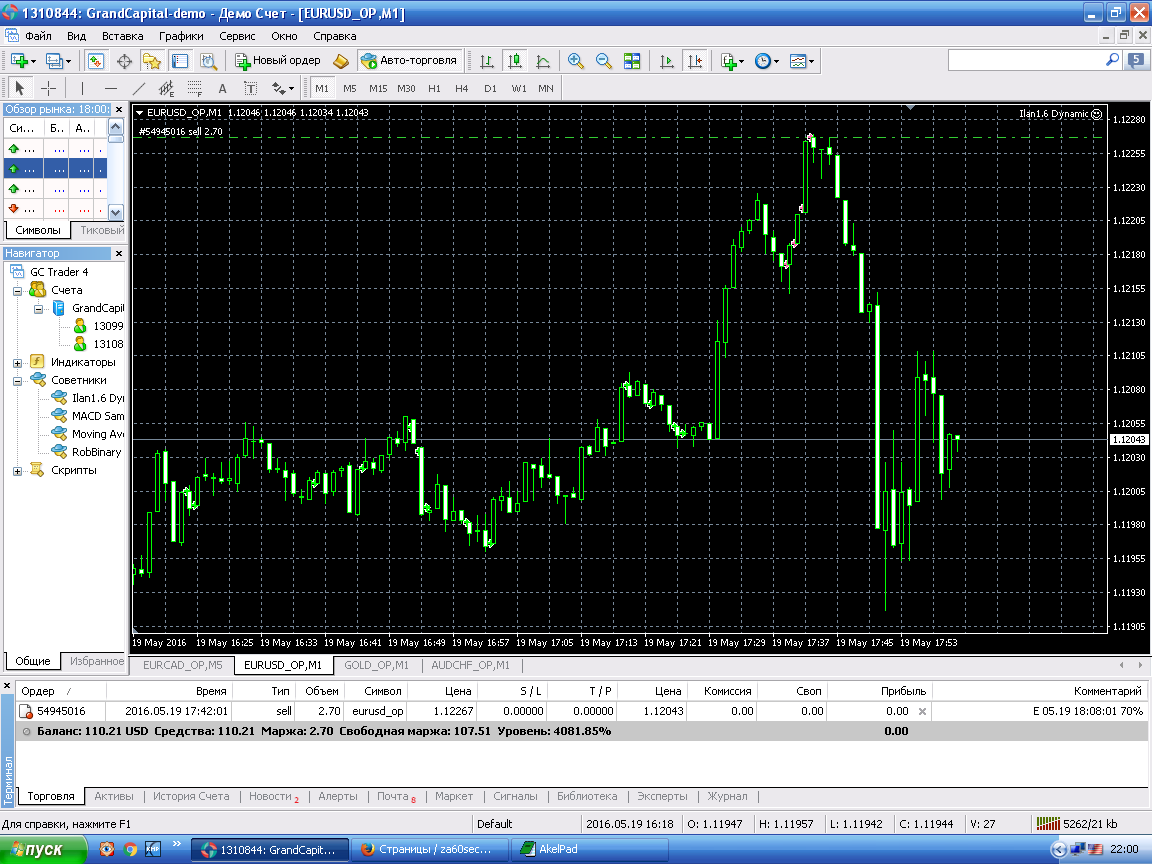
Task: Toggle the Navigator folder-star icon
Action: point(152,61)
